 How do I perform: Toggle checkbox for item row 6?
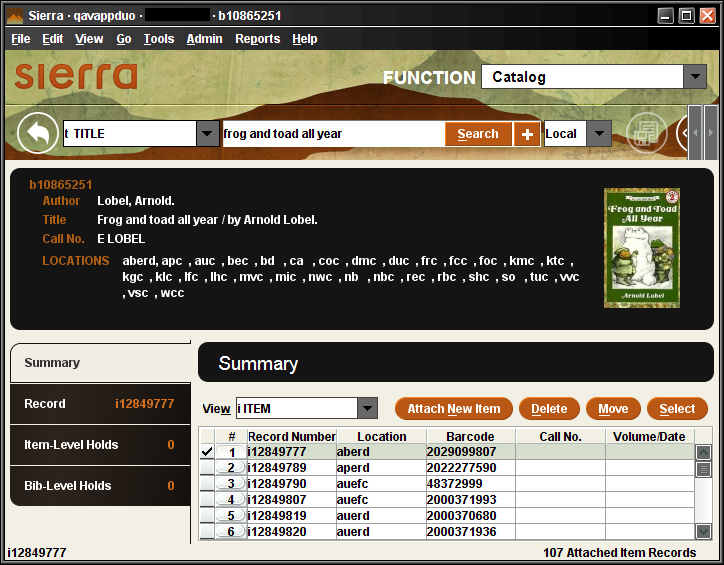(x=207, y=532)
